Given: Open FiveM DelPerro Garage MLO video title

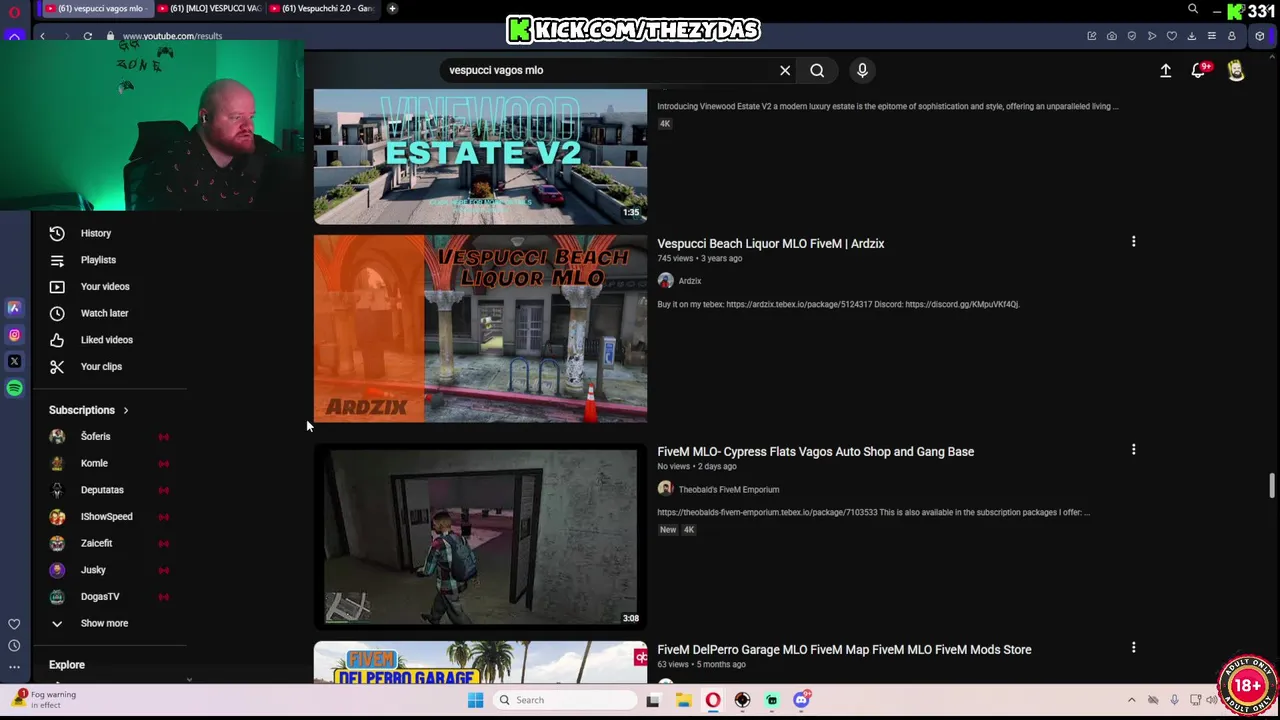Looking at the screenshot, I should click(x=844, y=650).
